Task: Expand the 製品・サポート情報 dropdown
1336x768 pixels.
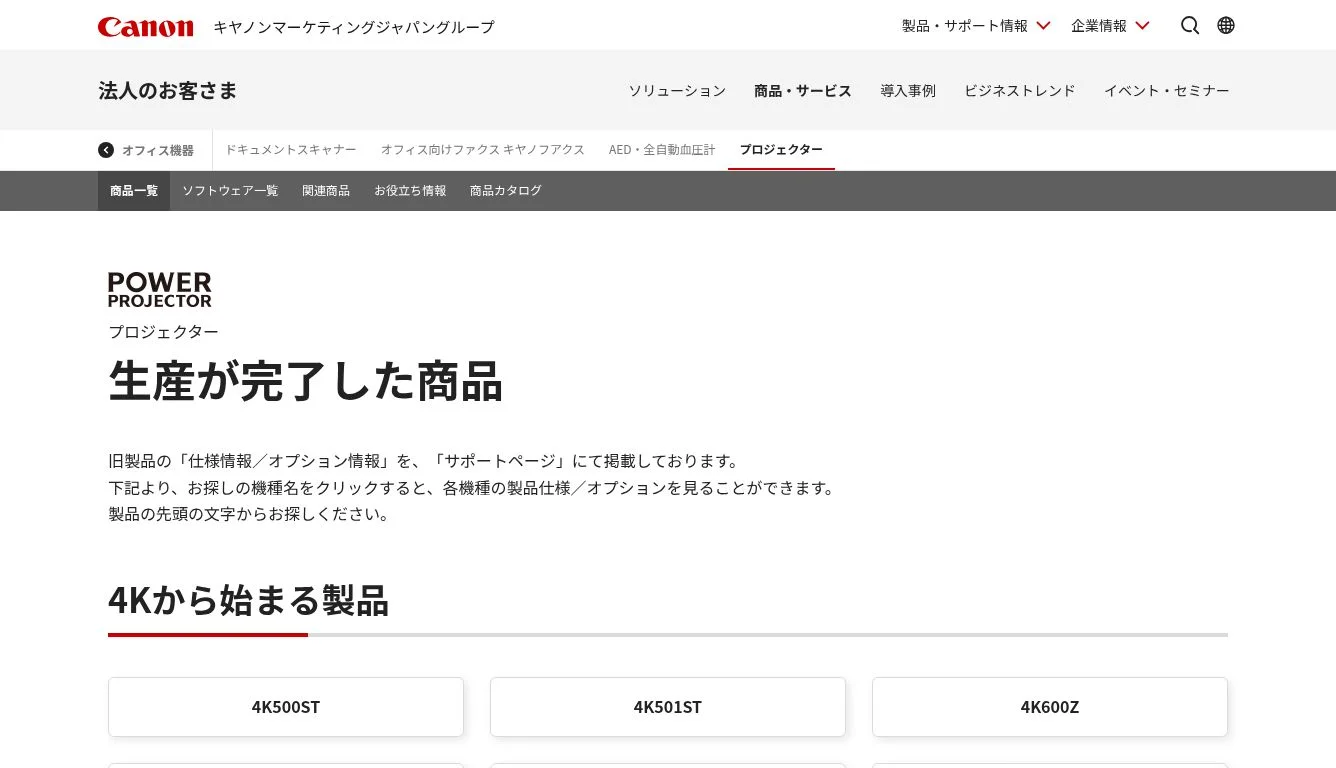Action: [976, 26]
